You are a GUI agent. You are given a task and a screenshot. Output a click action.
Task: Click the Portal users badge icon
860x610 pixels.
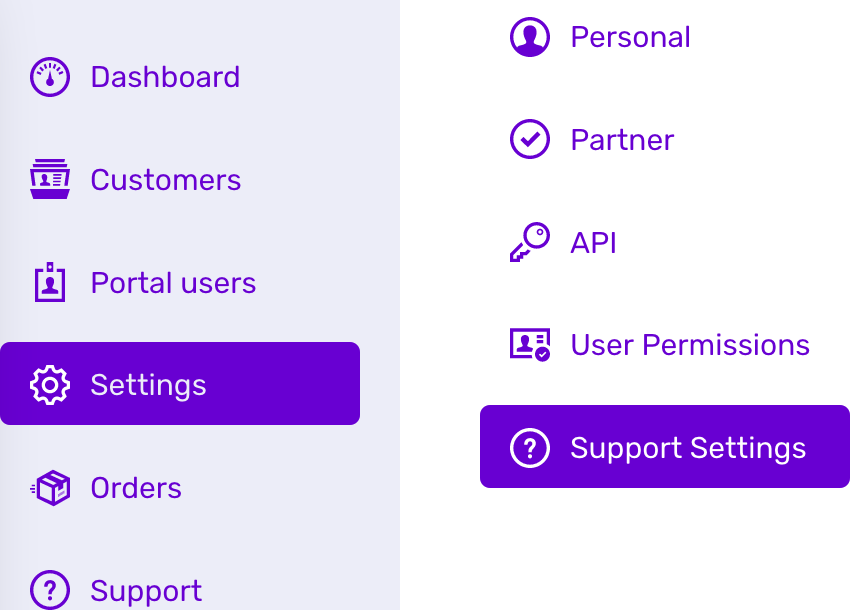[x=50, y=283]
